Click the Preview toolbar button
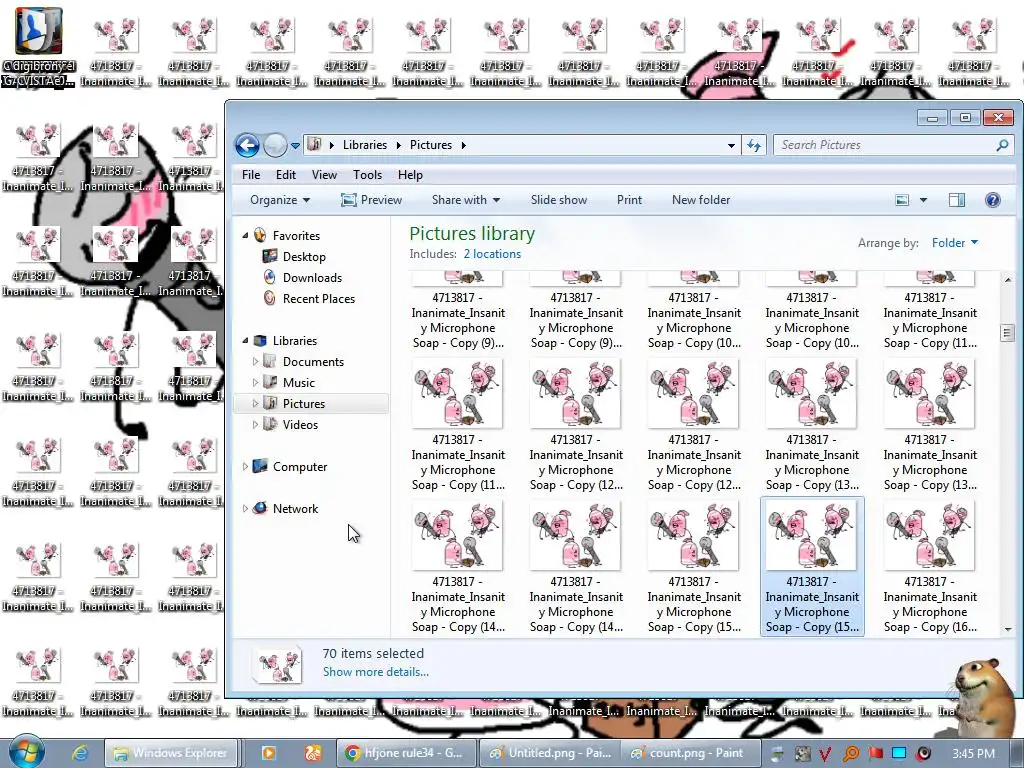Image resolution: width=1024 pixels, height=768 pixels. click(x=372, y=200)
